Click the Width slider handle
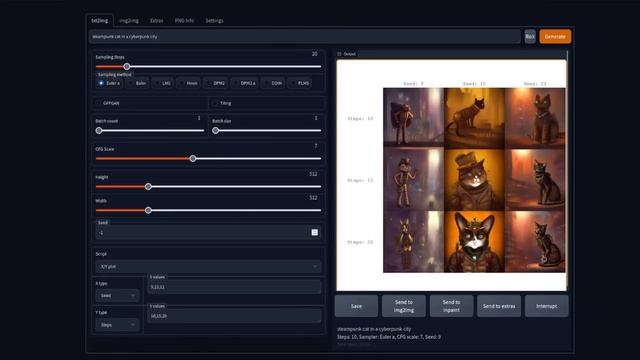 coord(148,210)
